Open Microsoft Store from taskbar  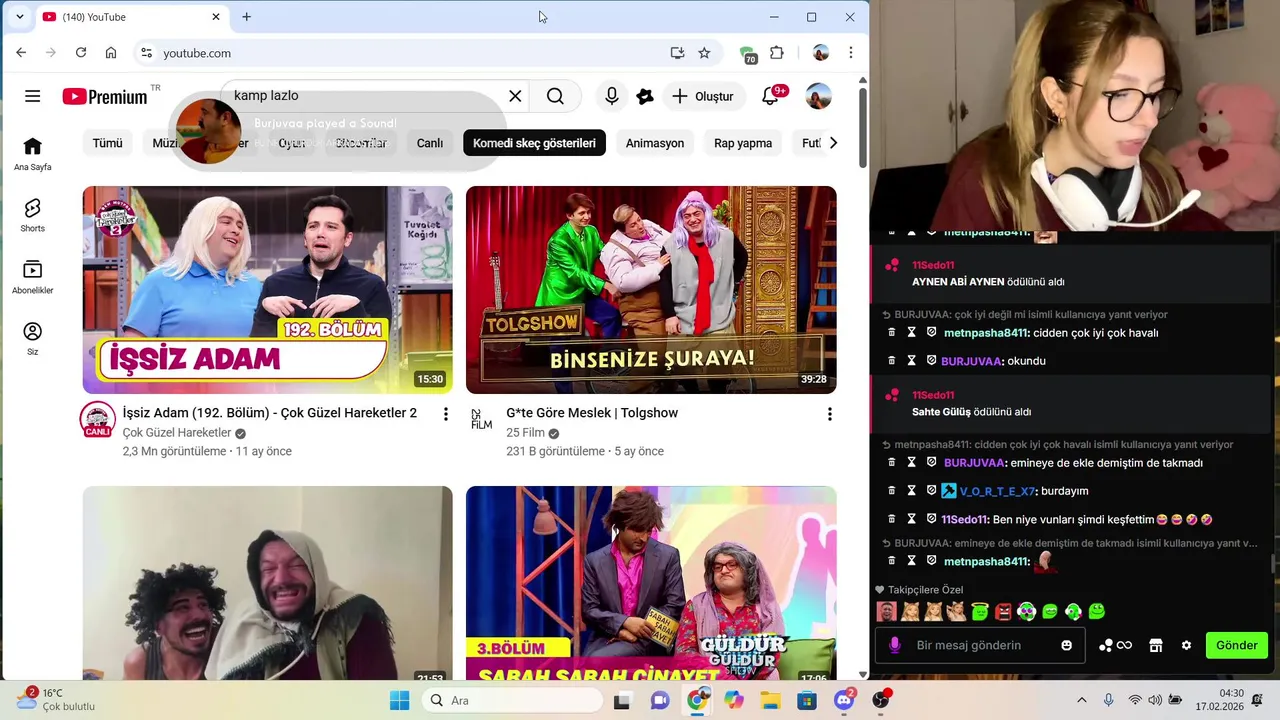point(807,700)
